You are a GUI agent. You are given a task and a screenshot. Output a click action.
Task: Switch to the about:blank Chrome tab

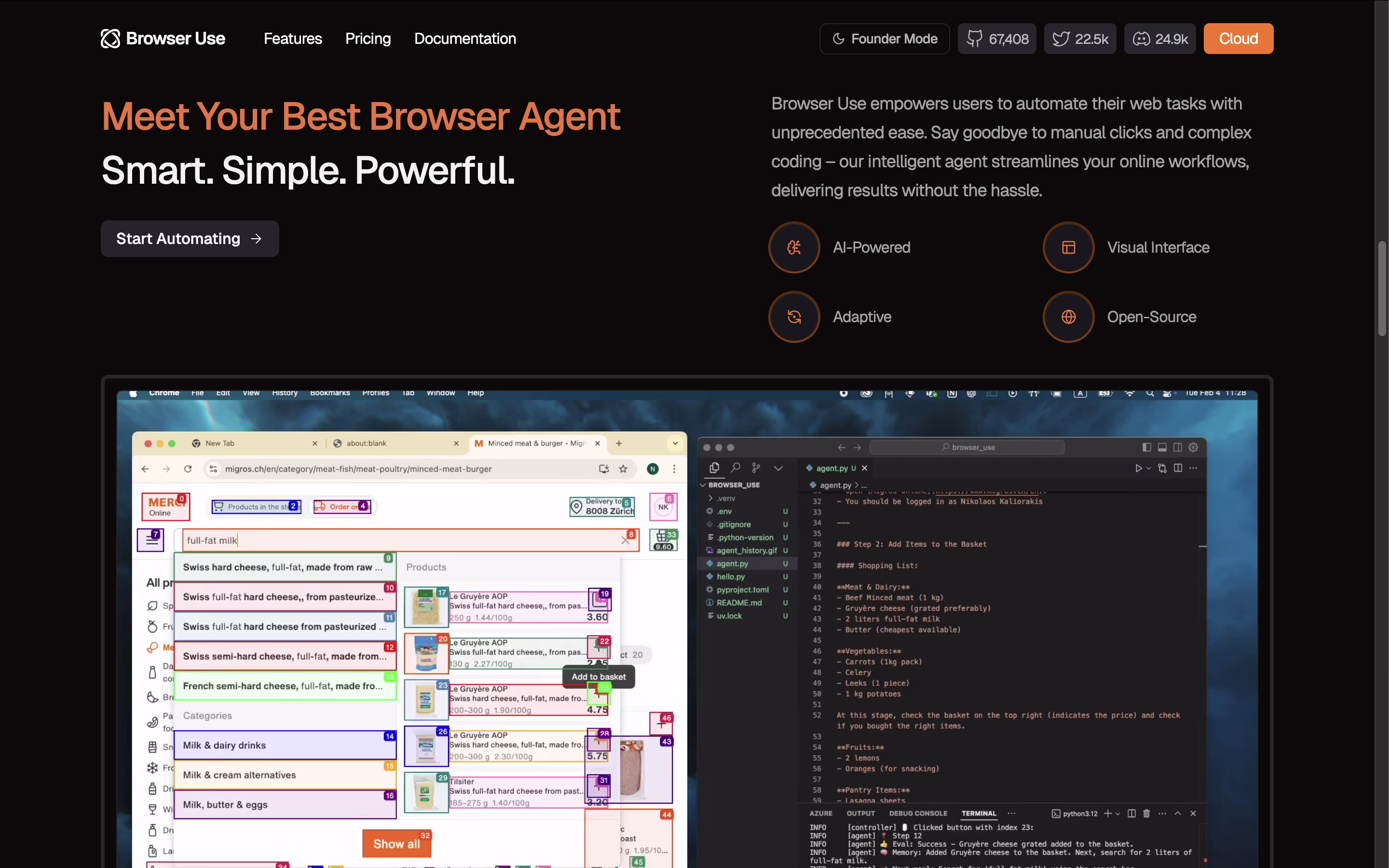396,443
